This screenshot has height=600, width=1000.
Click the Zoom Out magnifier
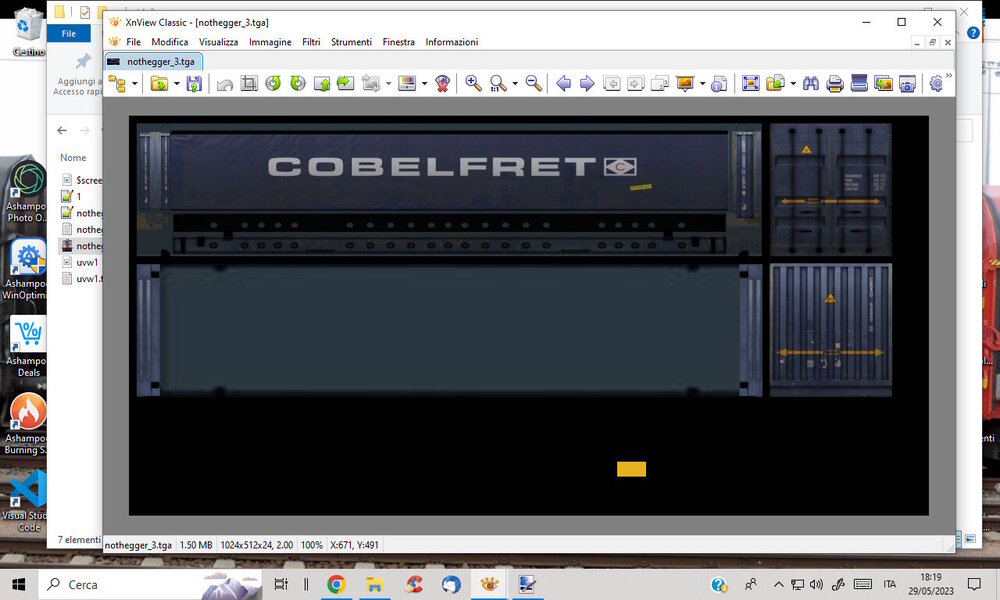[534, 84]
